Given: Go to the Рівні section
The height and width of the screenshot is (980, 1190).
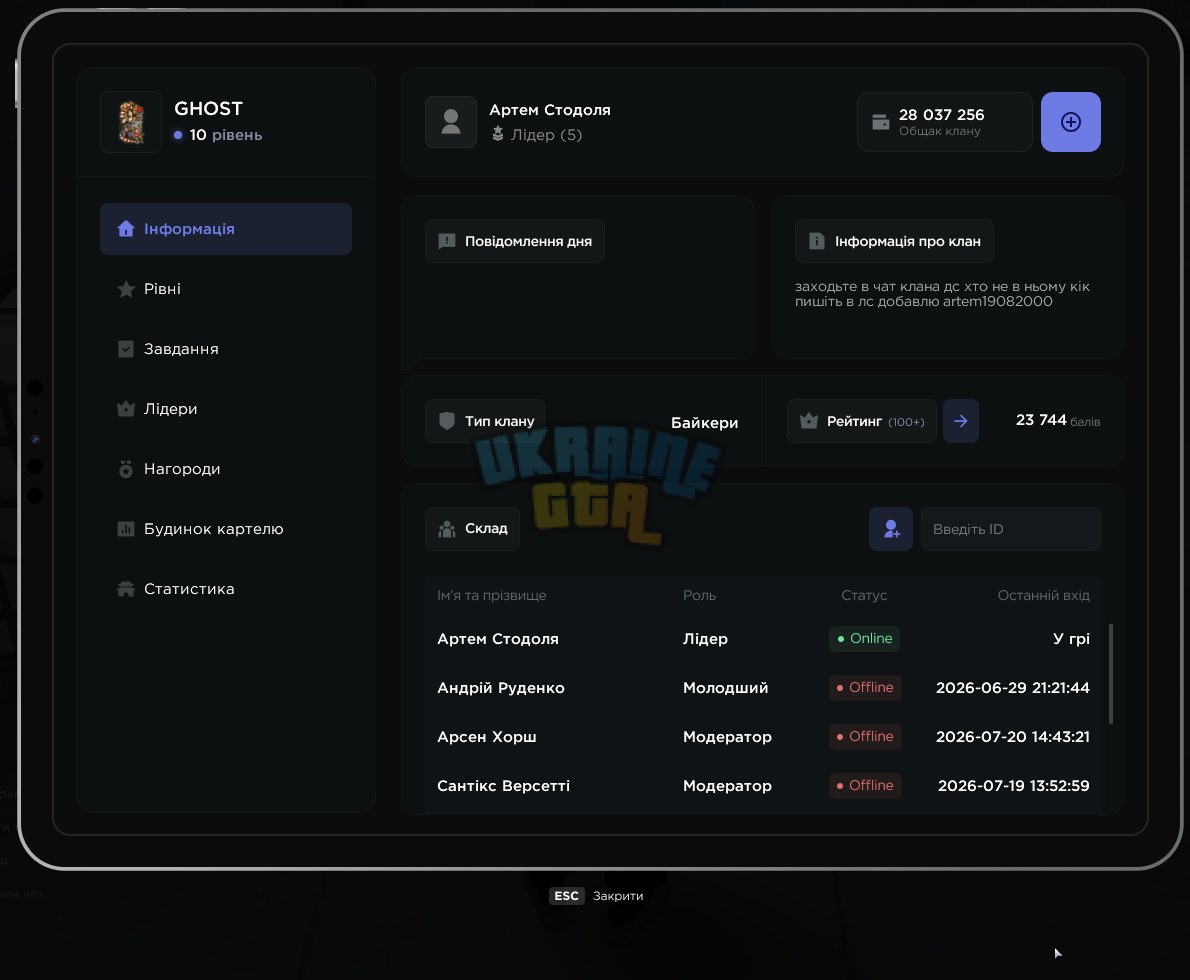Looking at the screenshot, I should tap(226, 289).
